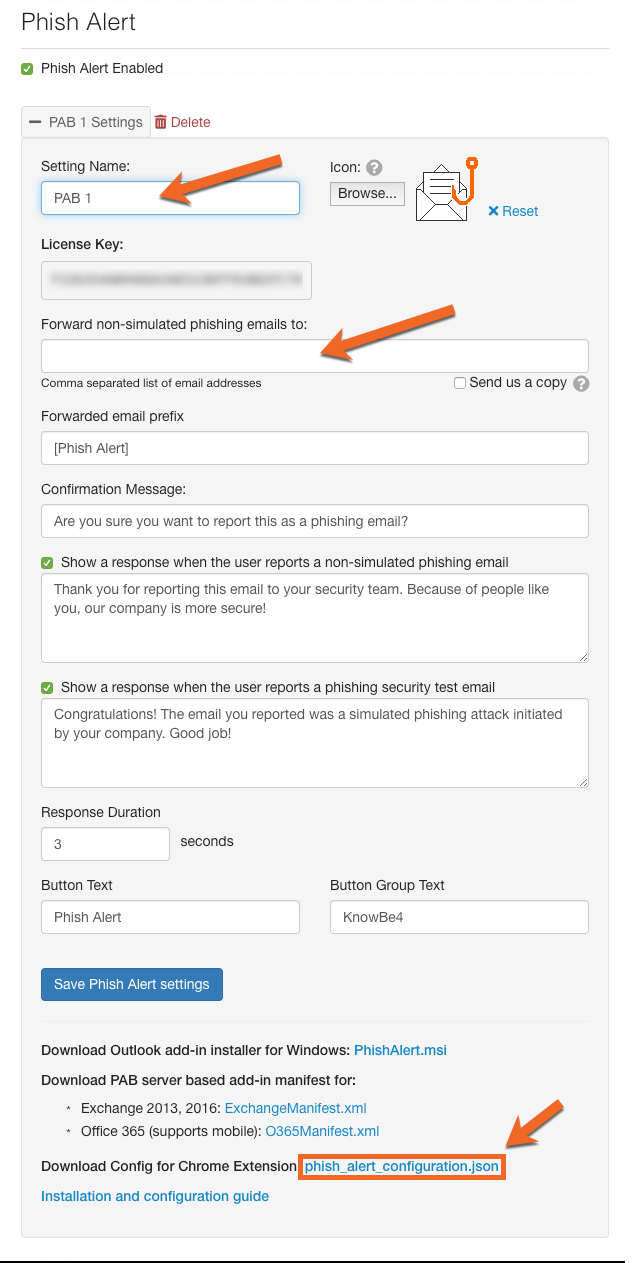
Task: Click the trash icon to delete PAB settings
Action: coord(160,122)
